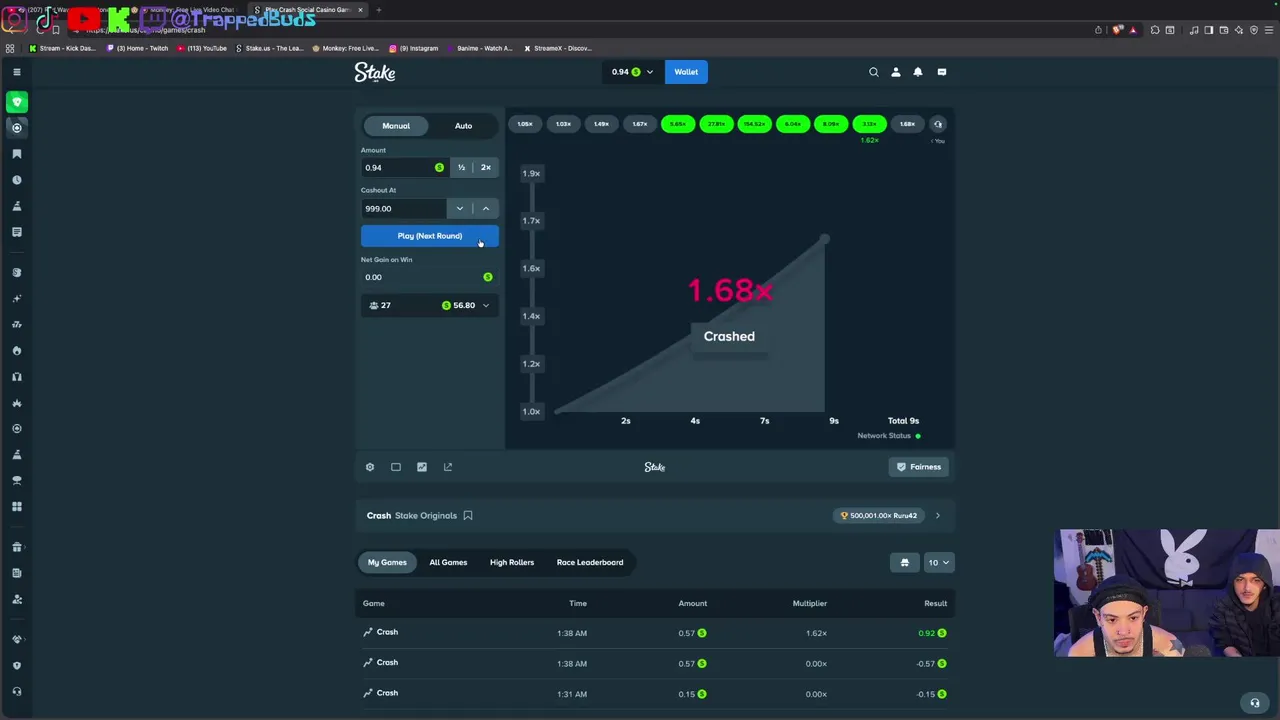Double bet amount with 2× button
1280x720 pixels.
coord(486,168)
